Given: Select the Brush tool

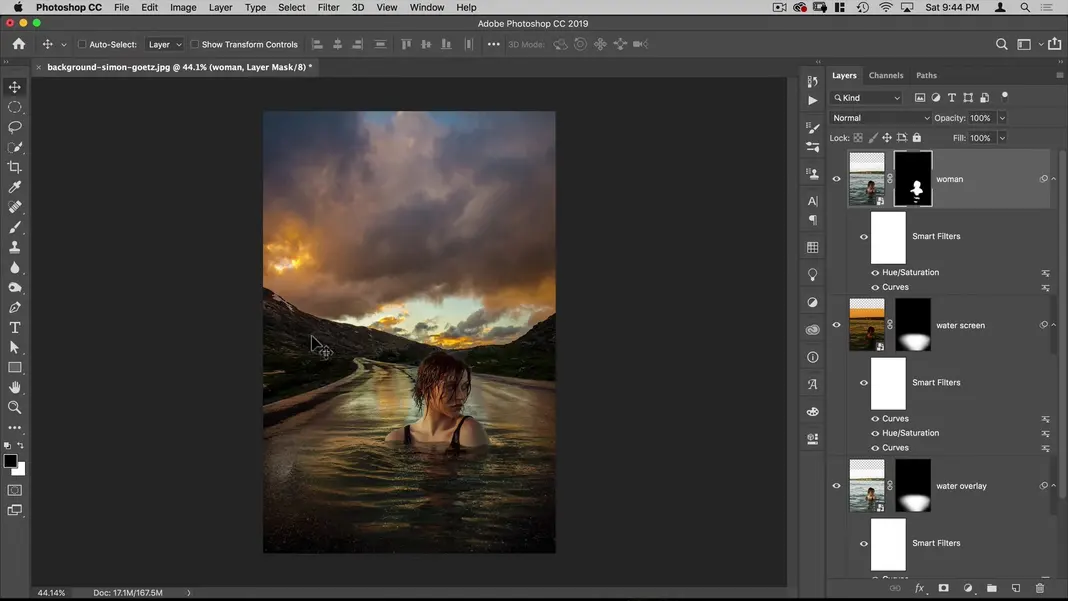Looking at the screenshot, I should [14, 227].
